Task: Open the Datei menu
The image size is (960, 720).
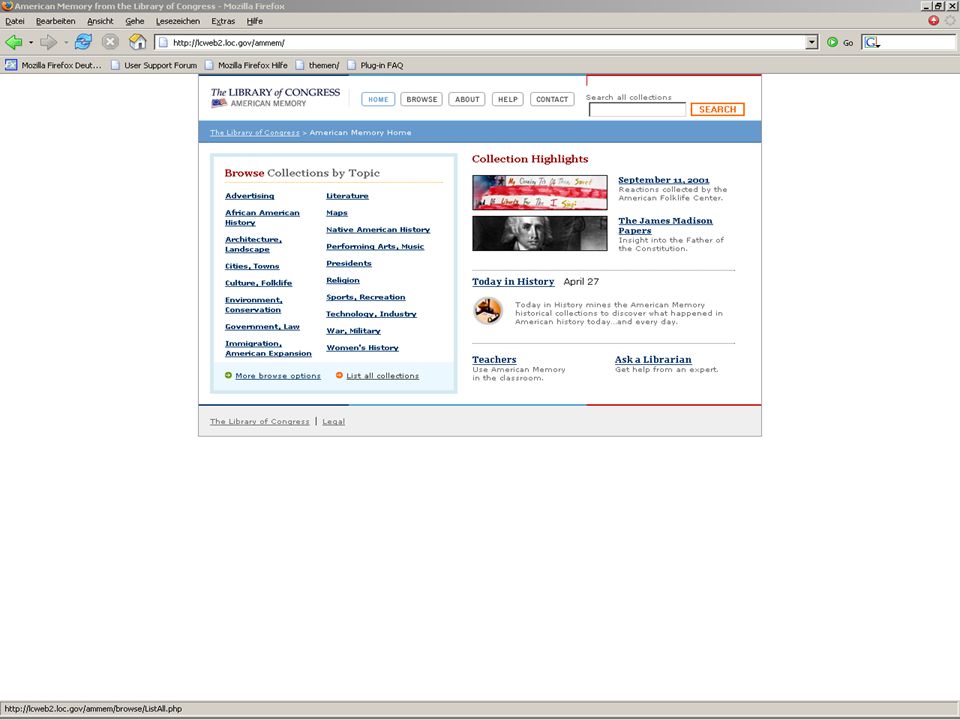Action: pos(15,21)
